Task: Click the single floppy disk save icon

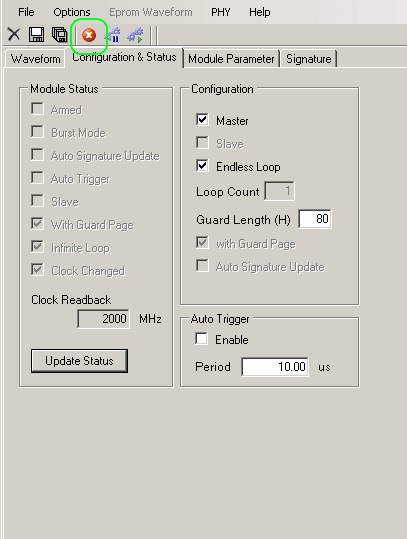Action: (36, 35)
